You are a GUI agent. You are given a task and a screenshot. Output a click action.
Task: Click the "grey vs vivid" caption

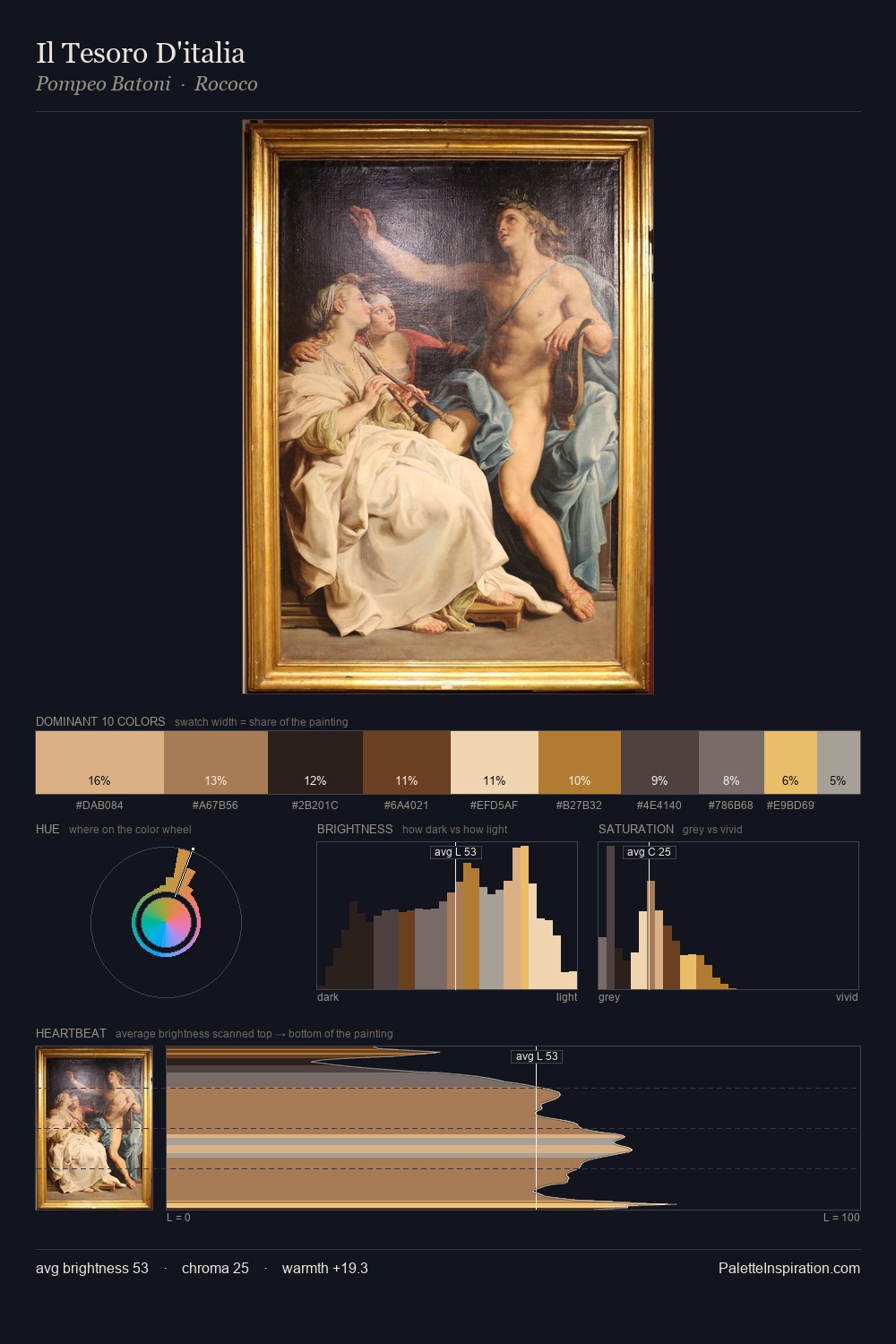(712, 830)
